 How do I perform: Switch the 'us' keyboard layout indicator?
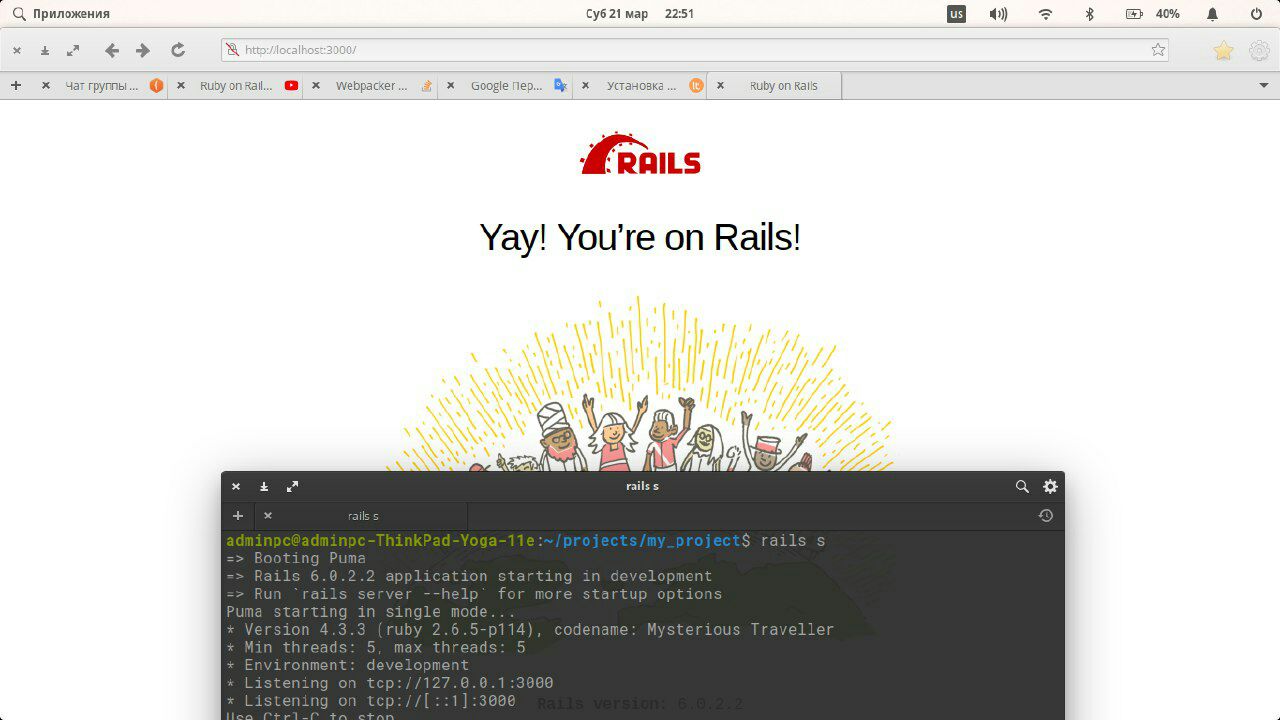(957, 14)
